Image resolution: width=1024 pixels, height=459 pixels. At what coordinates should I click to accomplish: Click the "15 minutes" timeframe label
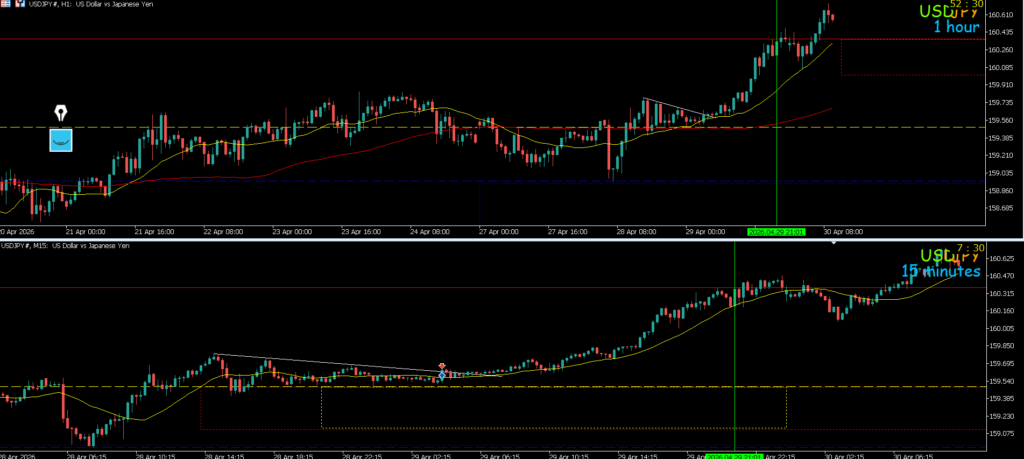(x=940, y=271)
